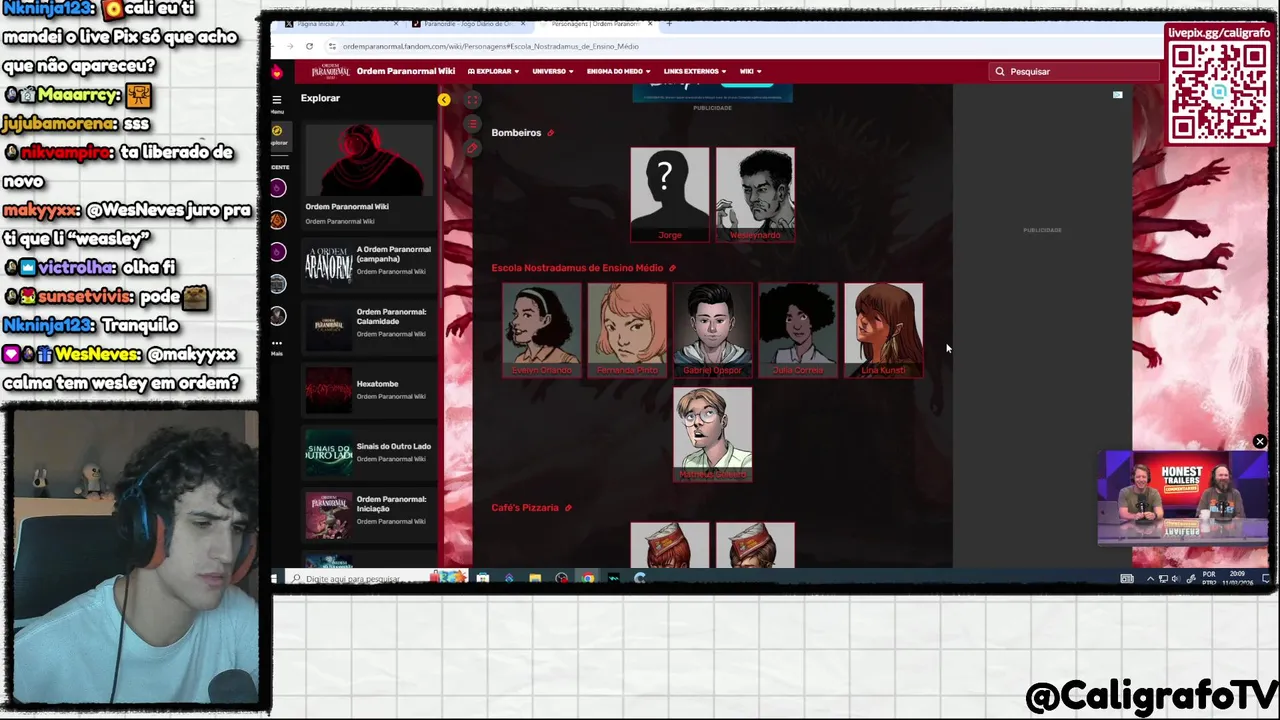This screenshot has width=1280, height=720.
Task: Click edit pencil next to Café's Pizzaria heading
Action: coord(568,508)
